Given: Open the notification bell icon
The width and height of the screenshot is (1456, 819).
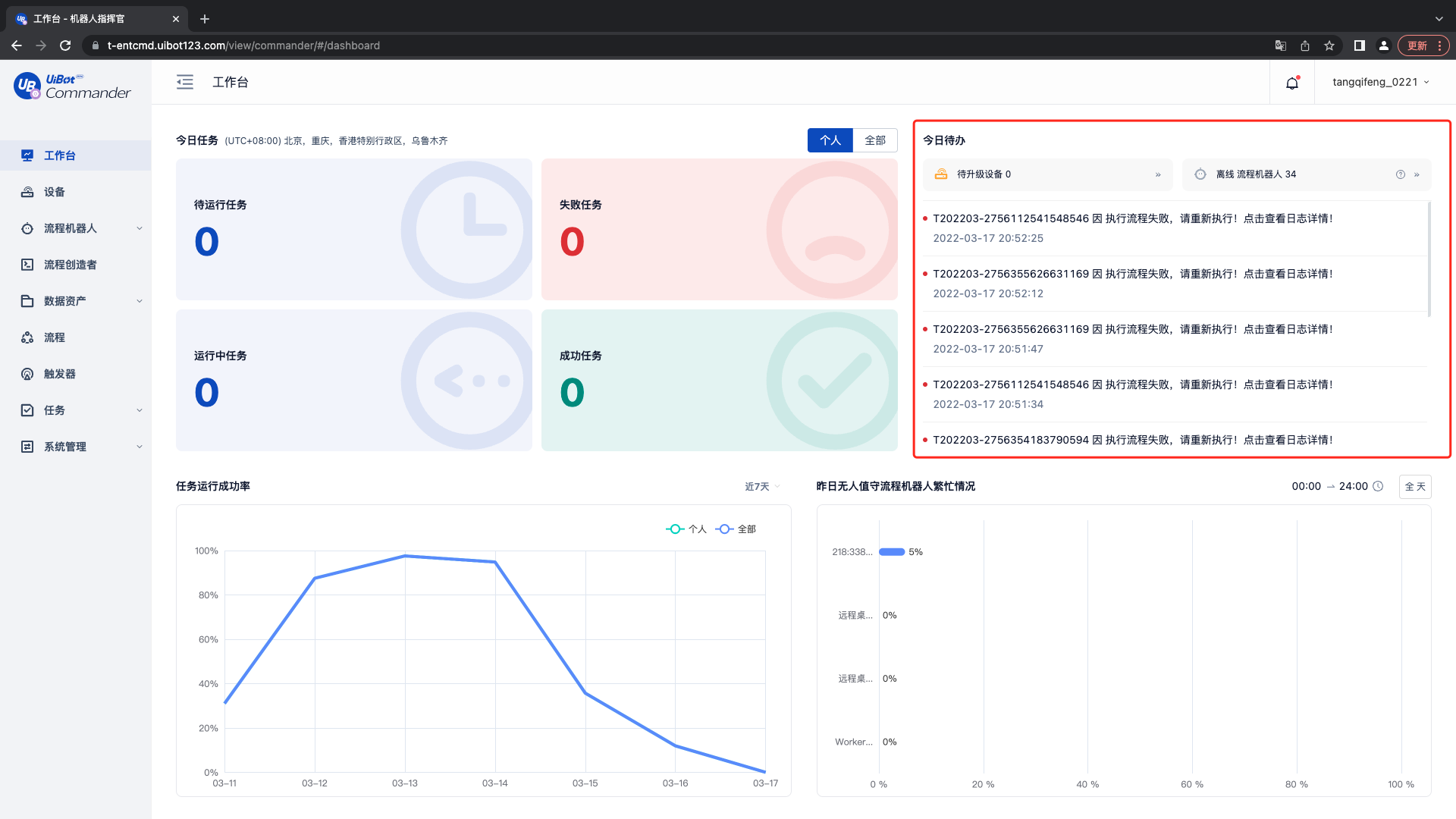Looking at the screenshot, I should pyautogui.click(x=1292, y=83).
